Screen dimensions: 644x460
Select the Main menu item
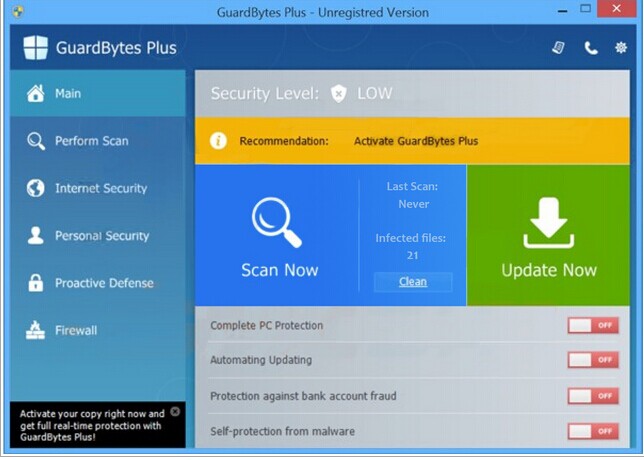(x=98, y=93)
